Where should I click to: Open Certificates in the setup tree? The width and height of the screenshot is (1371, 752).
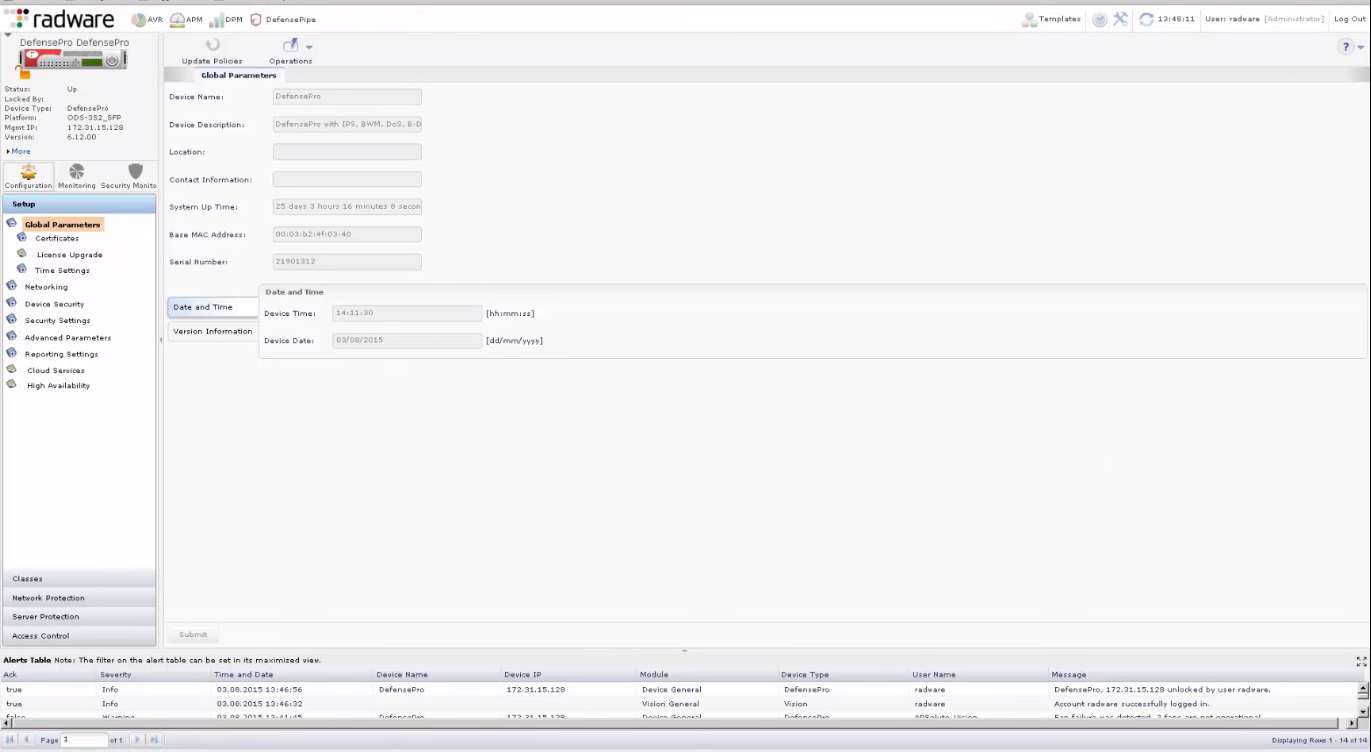(57, 238)
